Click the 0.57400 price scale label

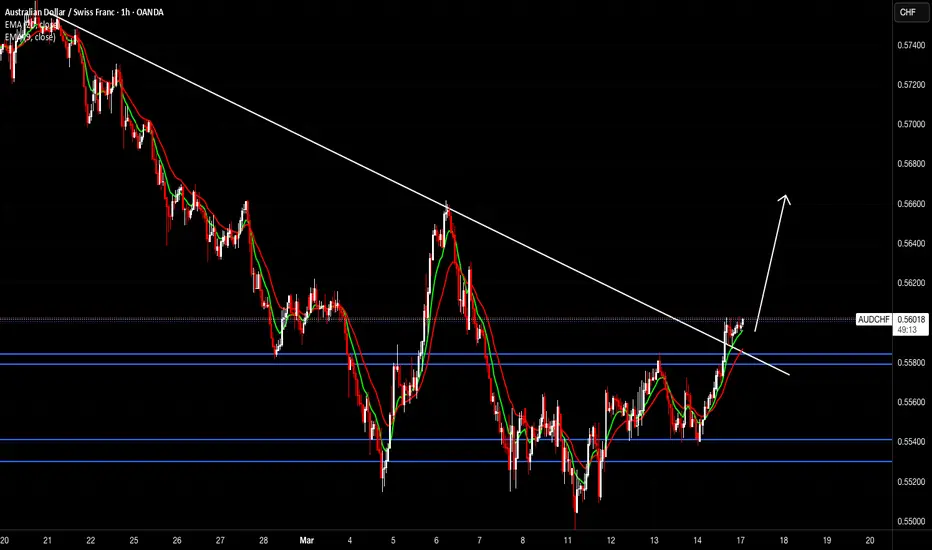(911, 45)
